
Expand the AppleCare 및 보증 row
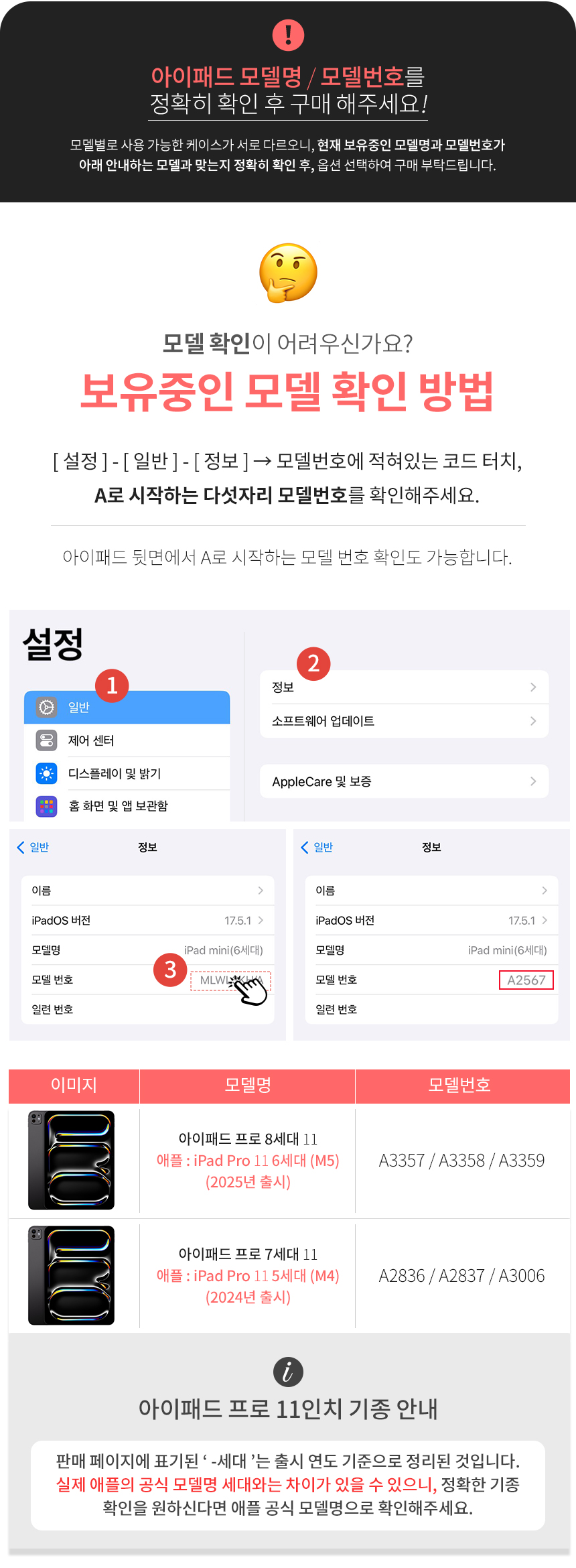click(x=405, y=781)
